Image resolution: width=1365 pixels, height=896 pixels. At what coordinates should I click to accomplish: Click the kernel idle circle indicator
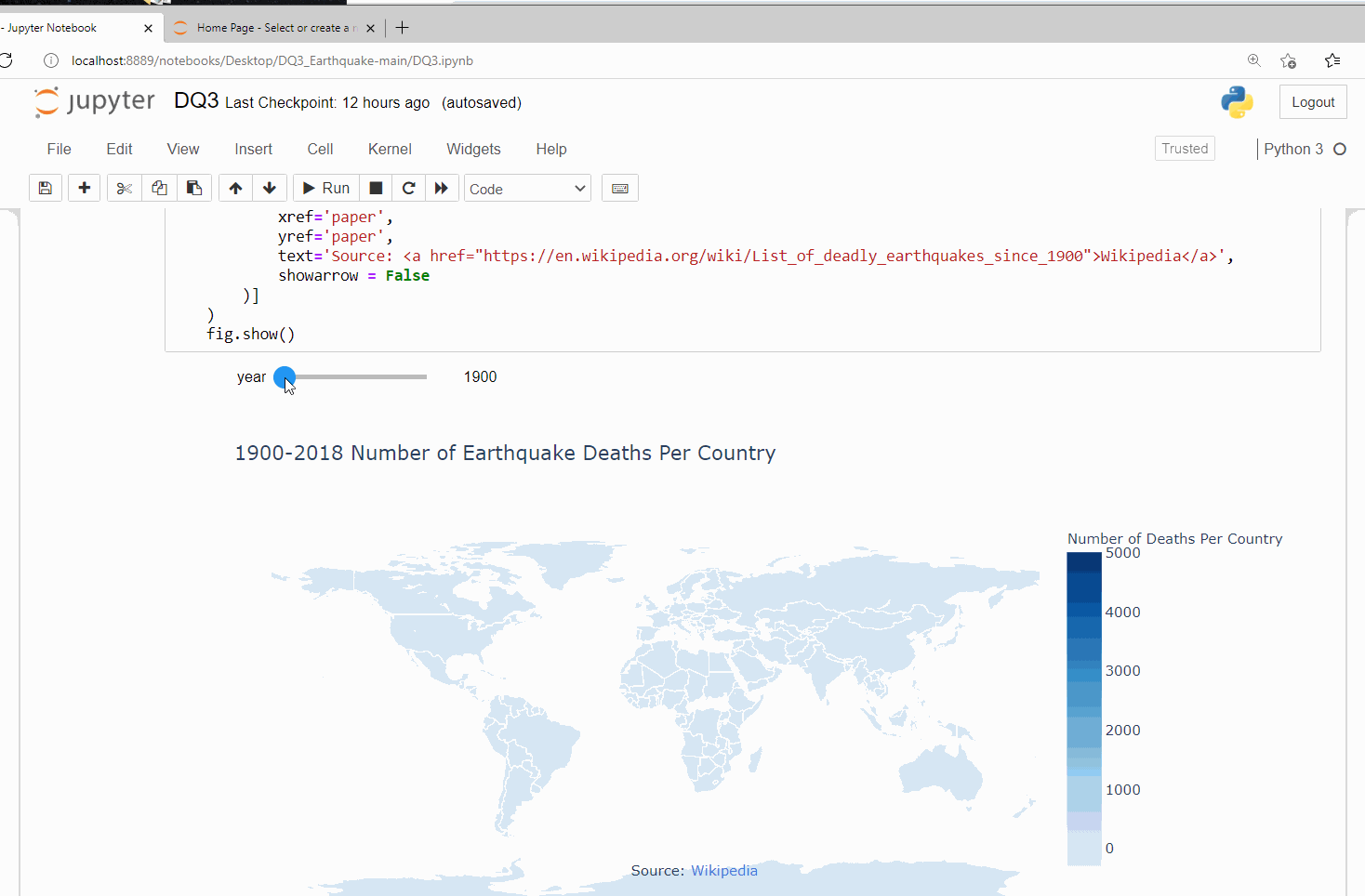pyautogui.click(x=1340, y=149)
